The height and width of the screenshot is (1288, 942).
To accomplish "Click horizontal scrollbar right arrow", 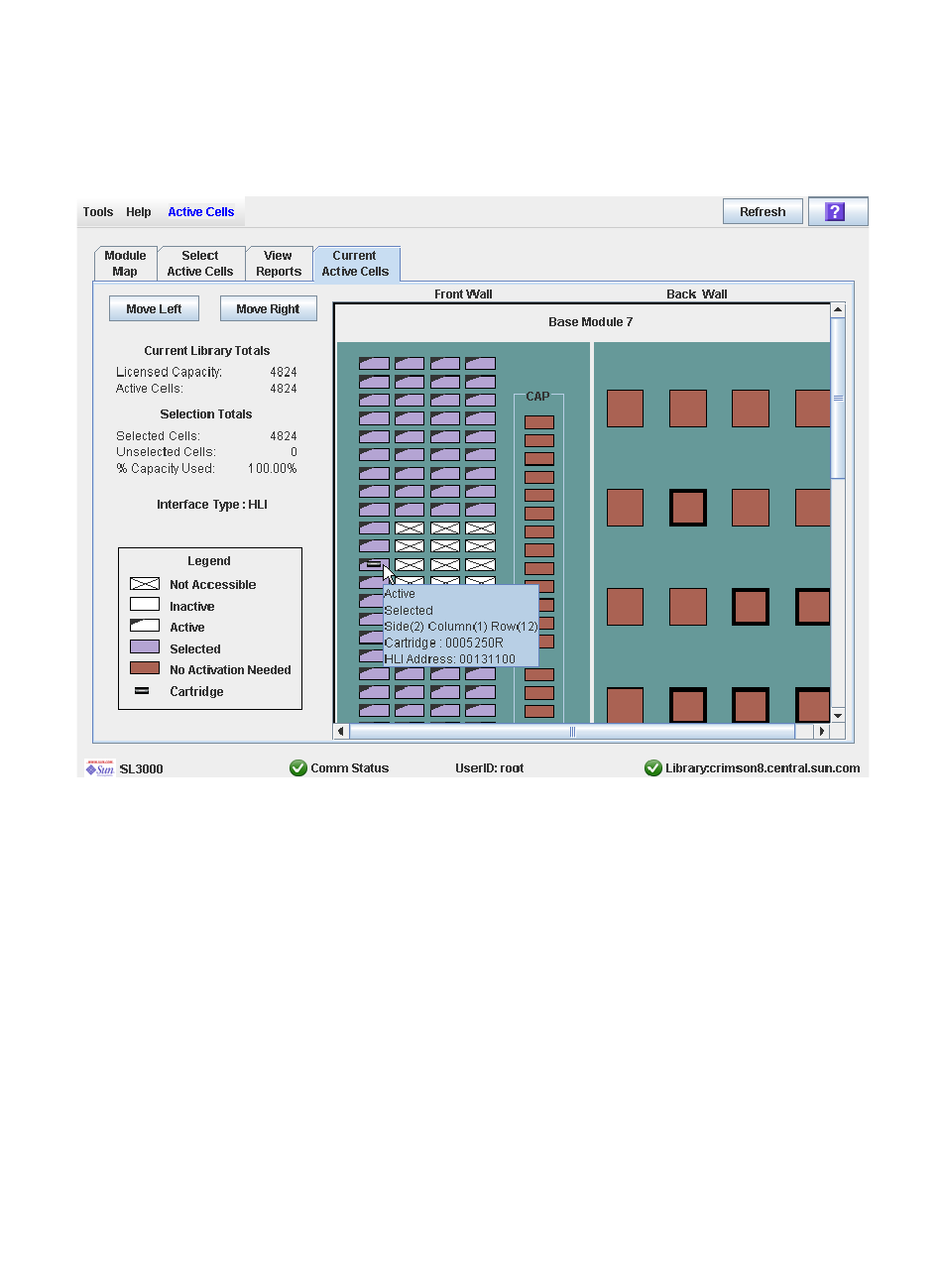I will 821,732.
